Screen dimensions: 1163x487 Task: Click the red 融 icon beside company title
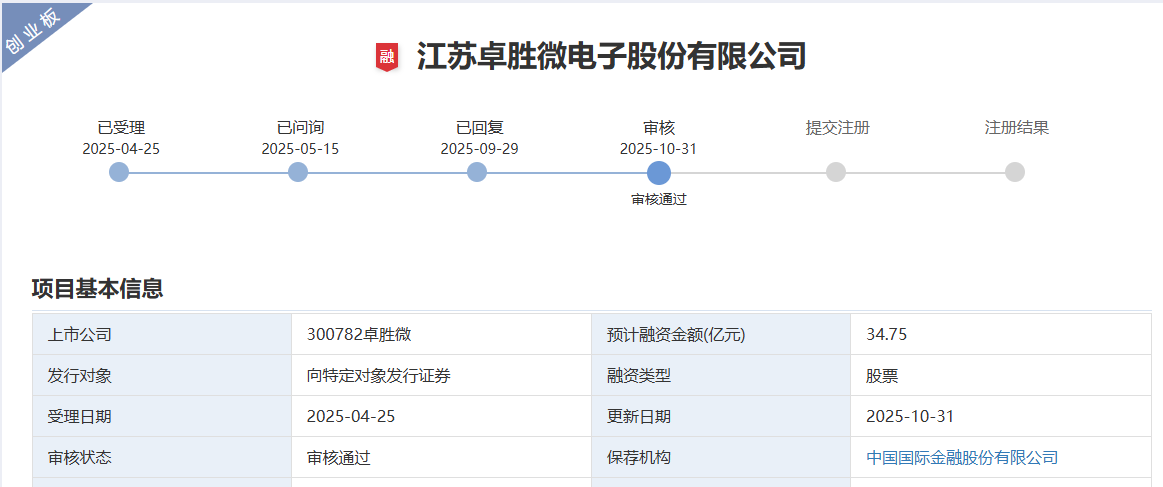387,57
